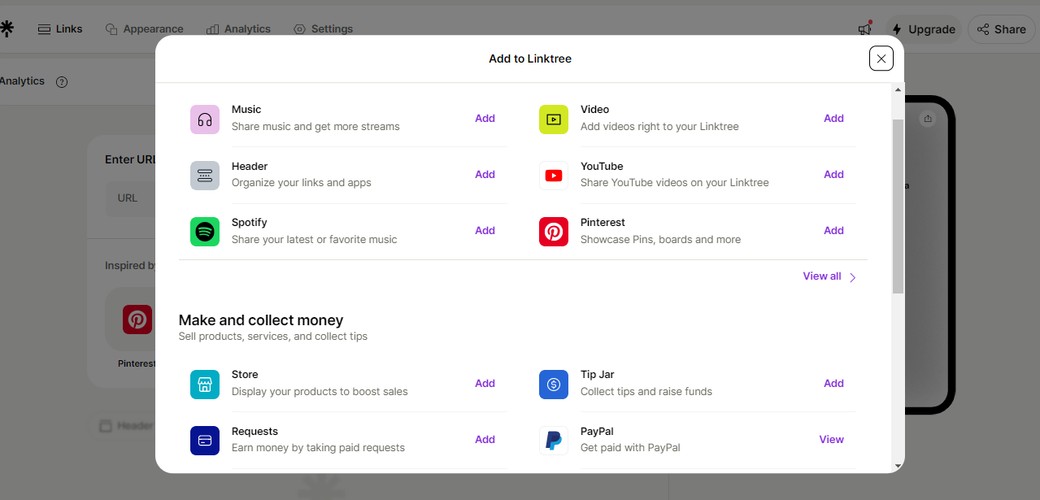Viewport: 1040px width, 500px height.
Task: Click the Video icon
Action: [x=553, y=119]
